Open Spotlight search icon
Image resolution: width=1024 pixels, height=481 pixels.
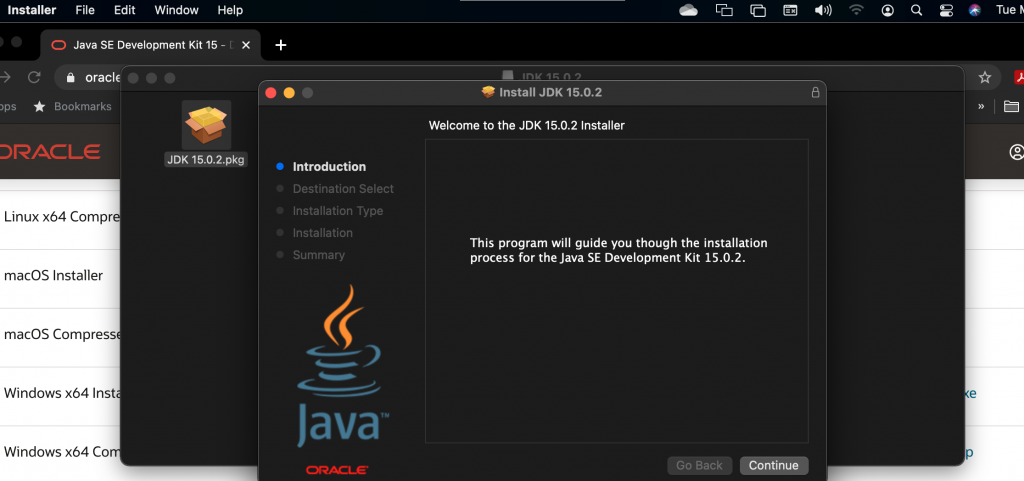point(916,10)
